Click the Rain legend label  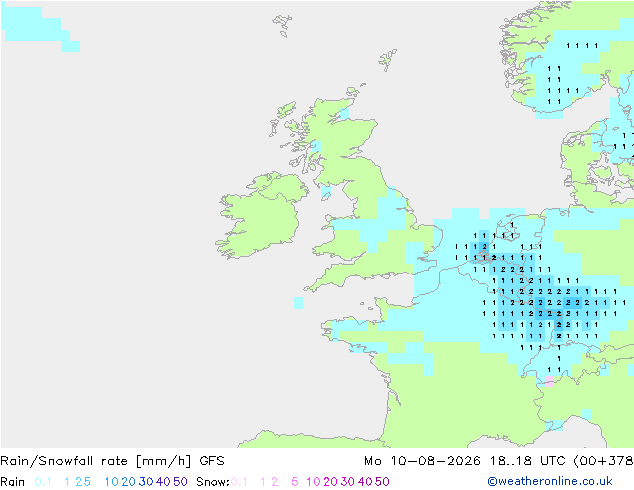click(13, 482)
